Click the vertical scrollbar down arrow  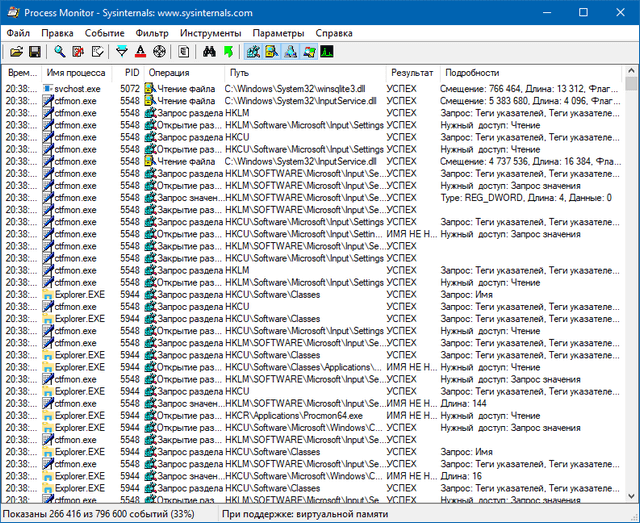[x=631, y=496]
